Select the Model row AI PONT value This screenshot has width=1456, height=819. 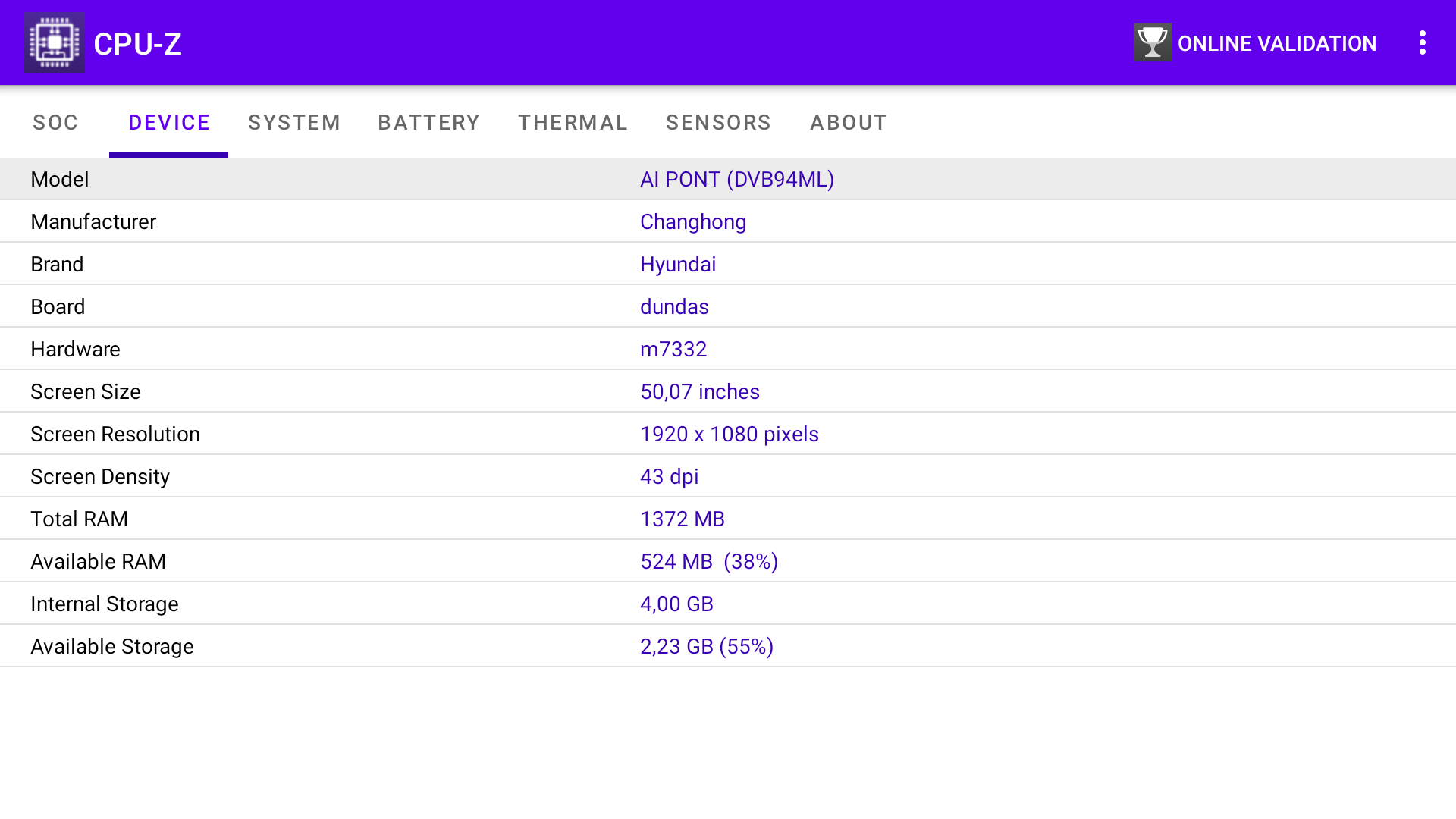736,180
